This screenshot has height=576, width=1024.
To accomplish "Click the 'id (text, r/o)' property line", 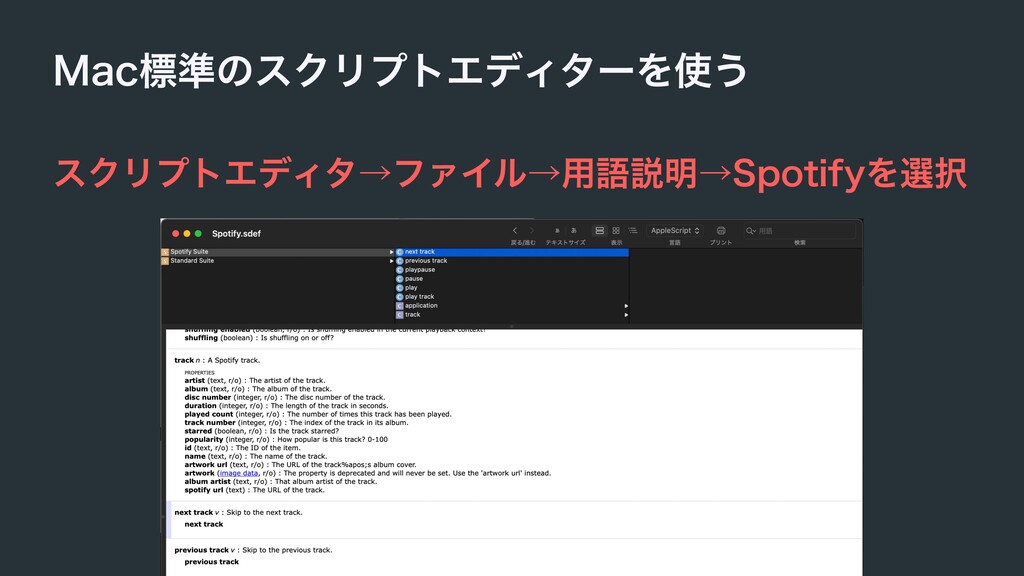I will point(242,448).
